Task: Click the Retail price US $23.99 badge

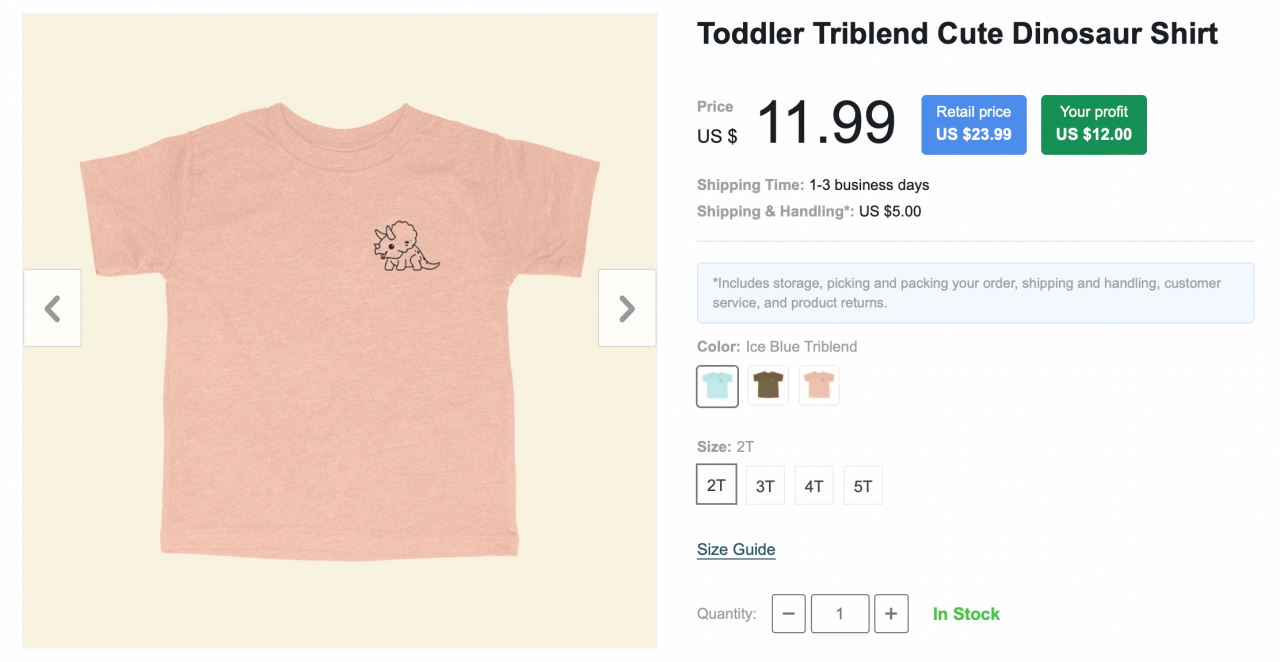Action: (973, 124)
